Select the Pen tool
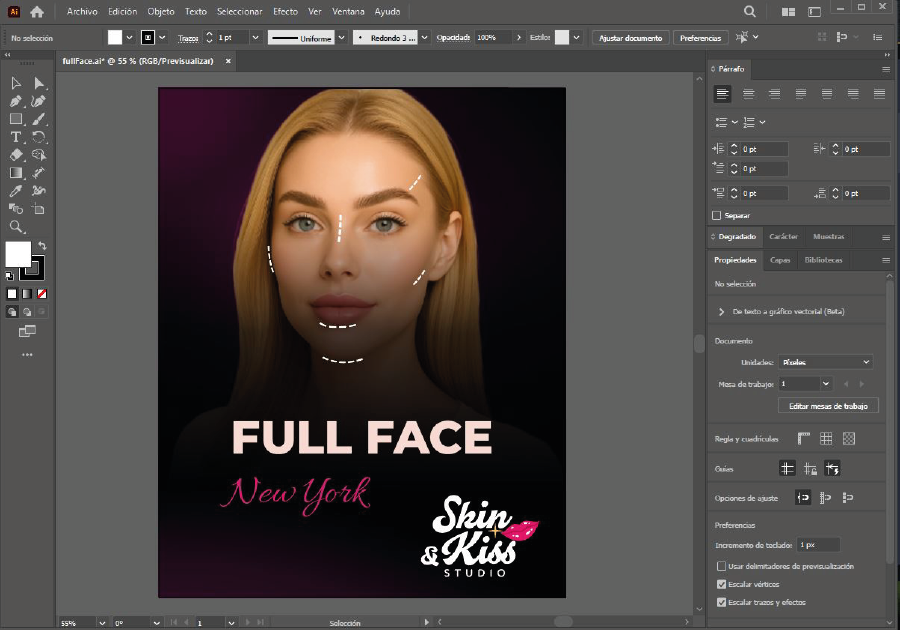The height and width of the screenshot is (630, 900). (x=16, y=102)
